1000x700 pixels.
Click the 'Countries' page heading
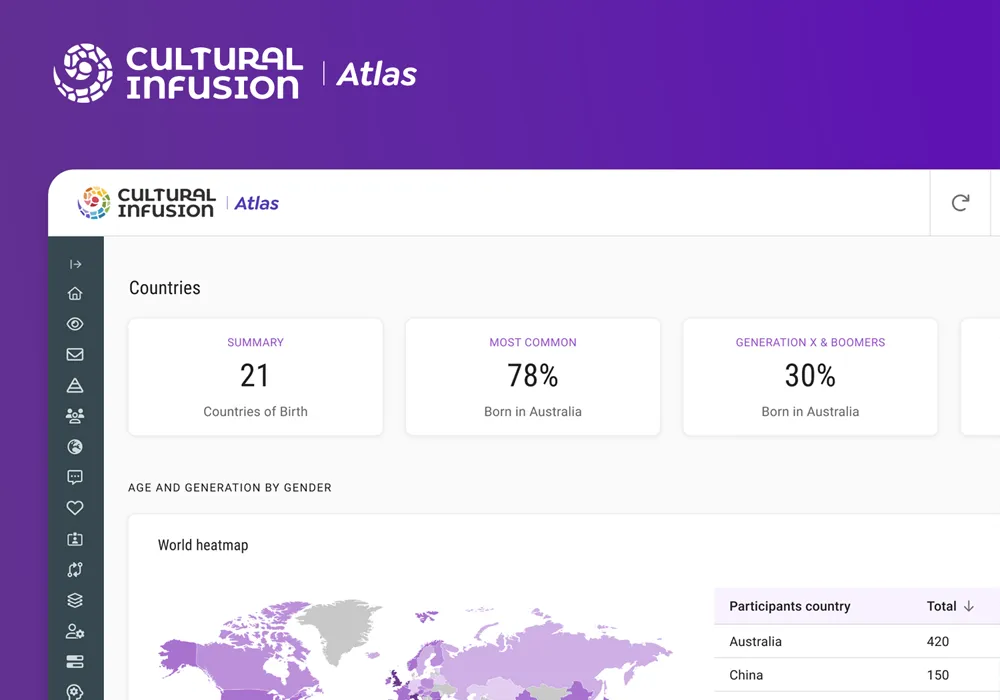165,288
